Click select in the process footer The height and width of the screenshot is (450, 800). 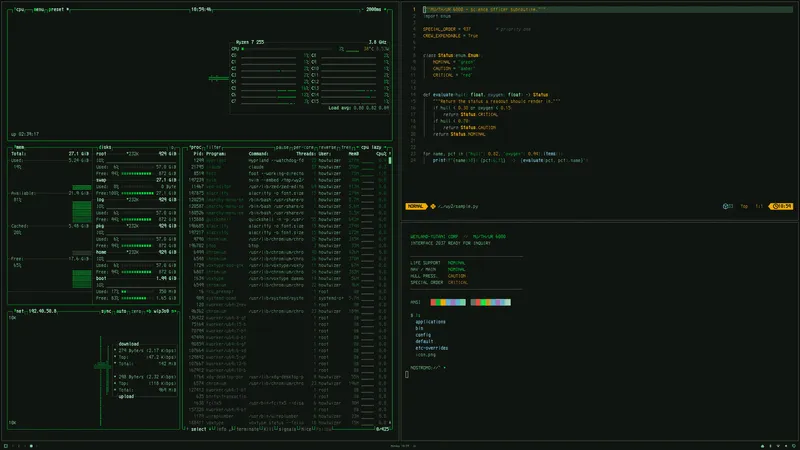(198, 430)
